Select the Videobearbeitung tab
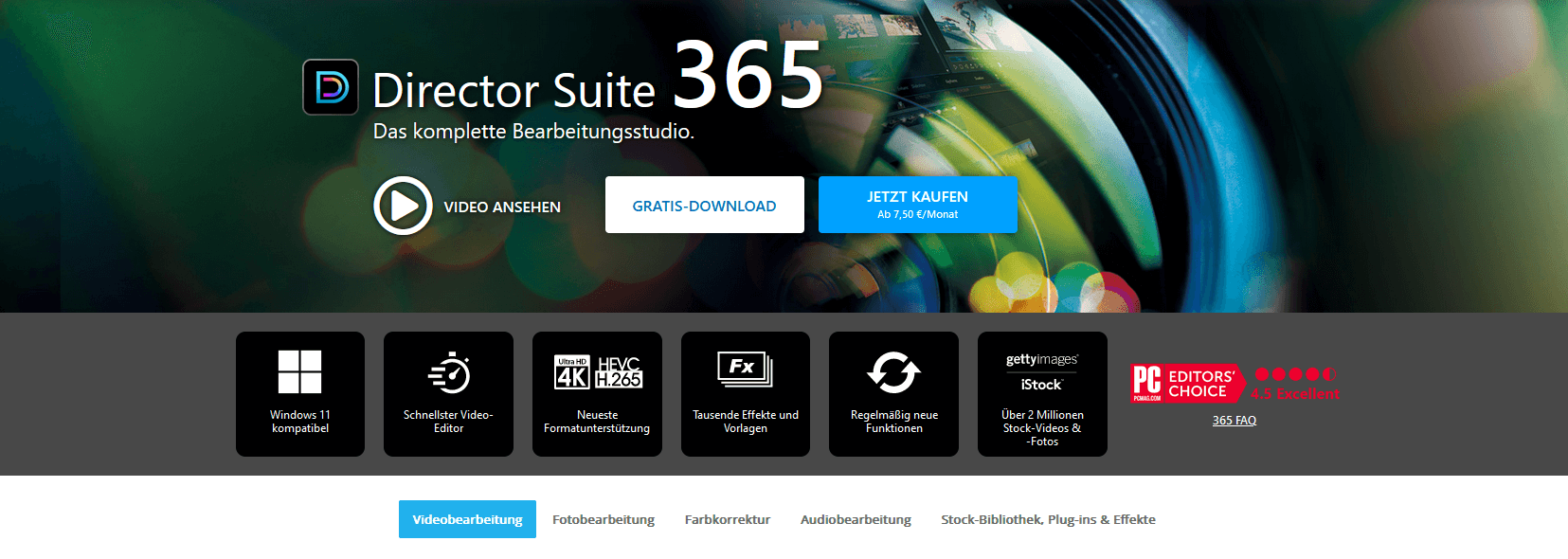 click(467, 519)
